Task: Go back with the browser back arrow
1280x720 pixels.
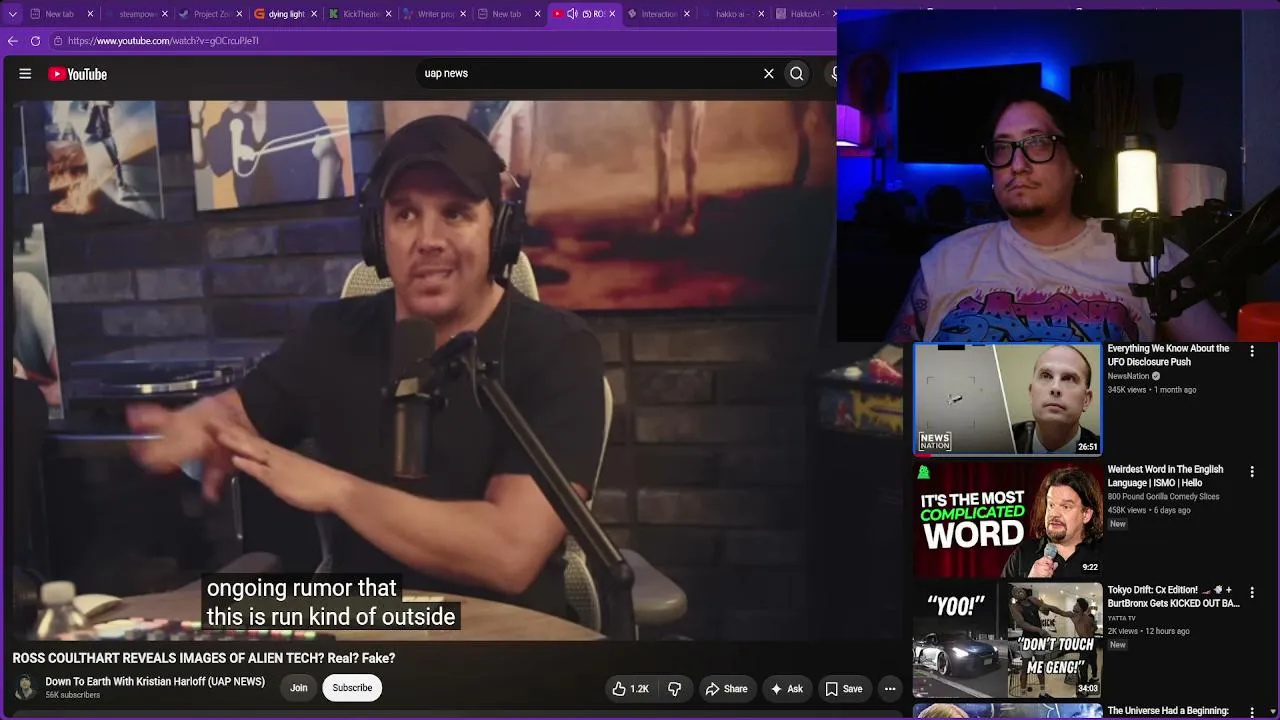Action: tap(13, 41)
